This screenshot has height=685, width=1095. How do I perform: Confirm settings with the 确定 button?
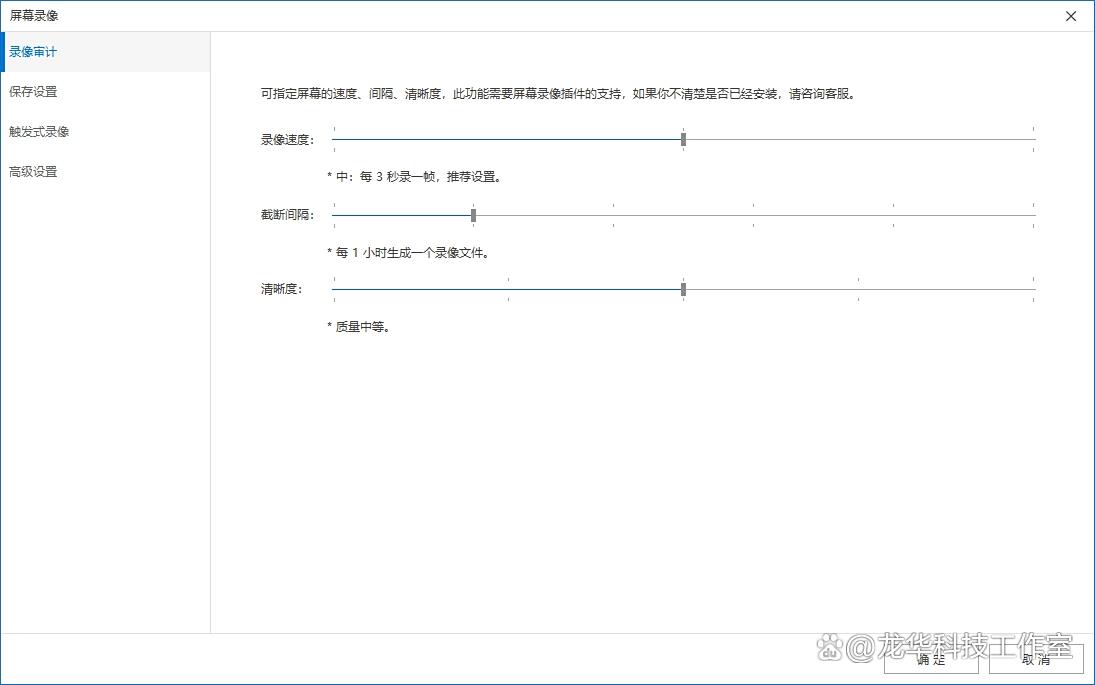pyautogui.click(x=931, y=659)
